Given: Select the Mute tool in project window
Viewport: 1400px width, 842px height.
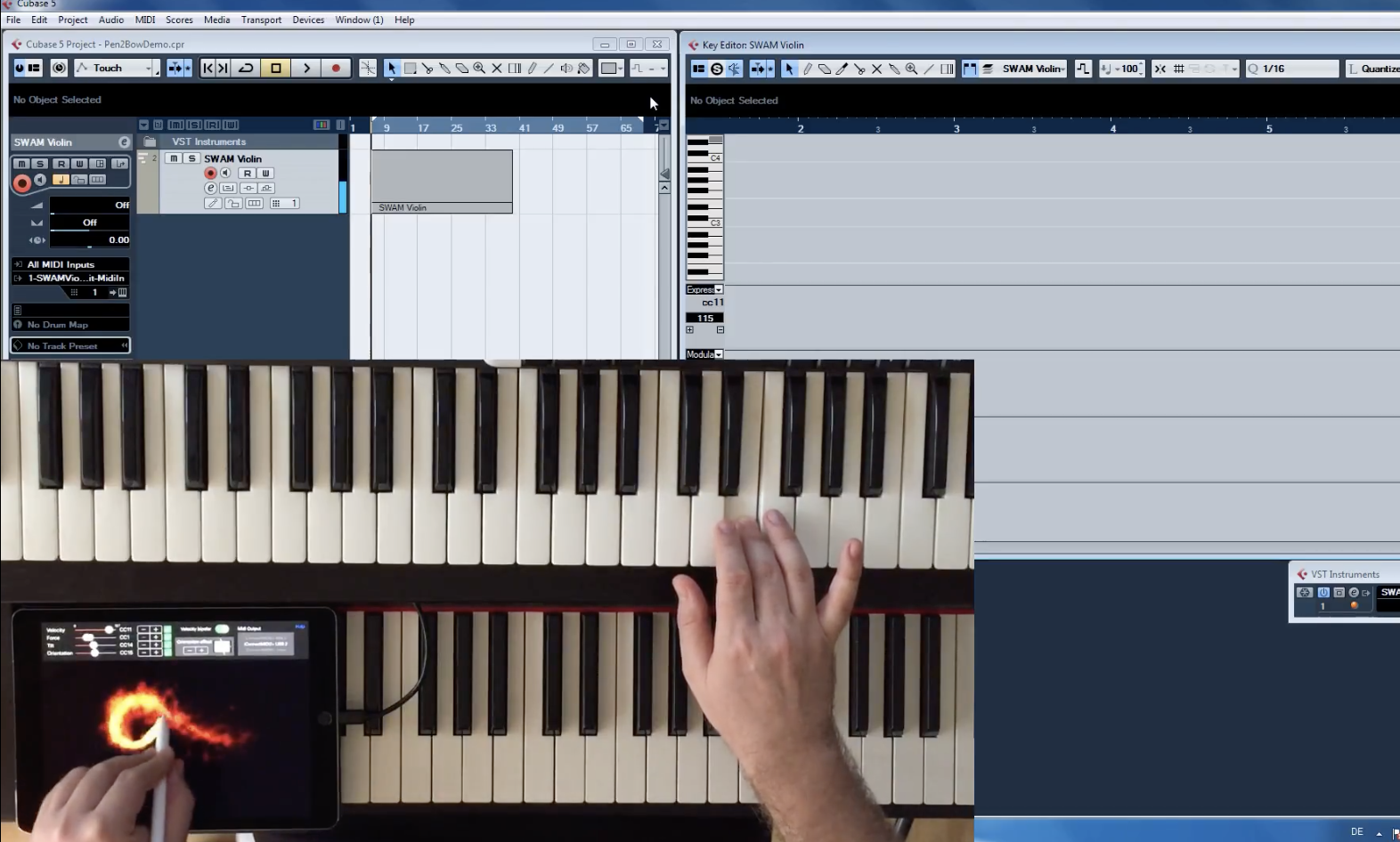Looking at the screenshot, I should pyautogui.click(x=497, y=68).
